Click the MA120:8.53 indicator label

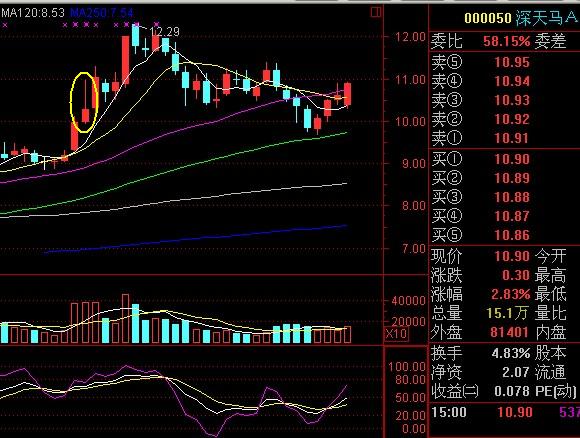pyautogui.click(x=33, y=13)
